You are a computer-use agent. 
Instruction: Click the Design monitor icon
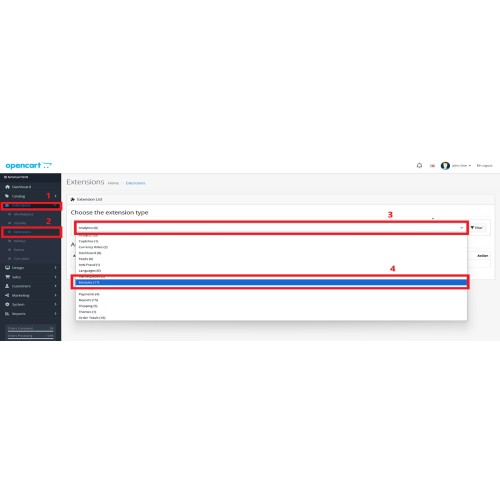click(7, 268)
